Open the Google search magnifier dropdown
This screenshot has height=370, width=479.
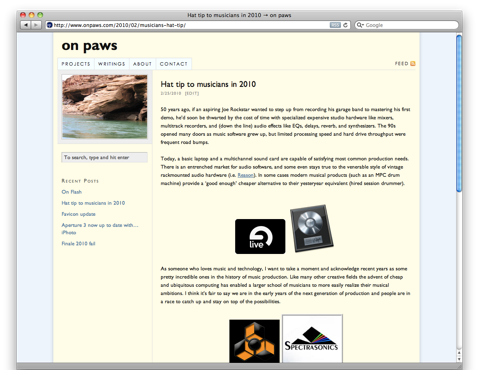[360, 25]
